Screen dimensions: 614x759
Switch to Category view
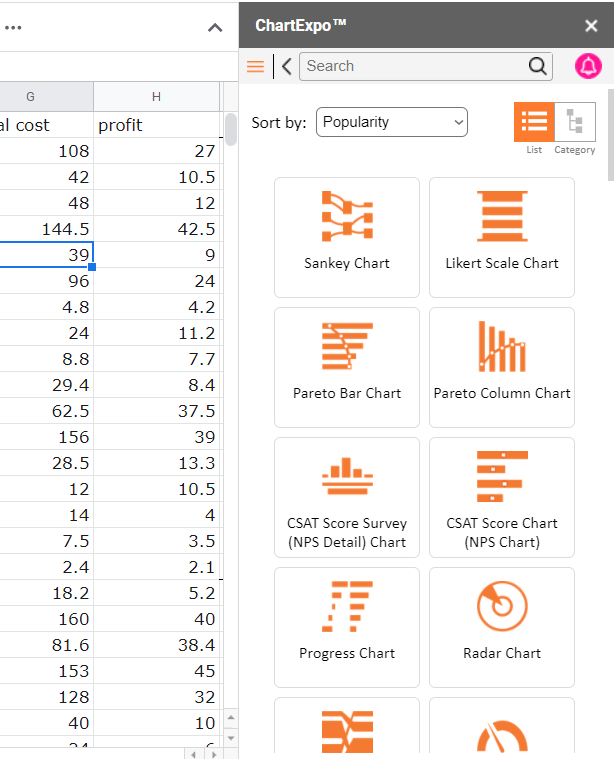pyautogui.click(x=575, y=122)
